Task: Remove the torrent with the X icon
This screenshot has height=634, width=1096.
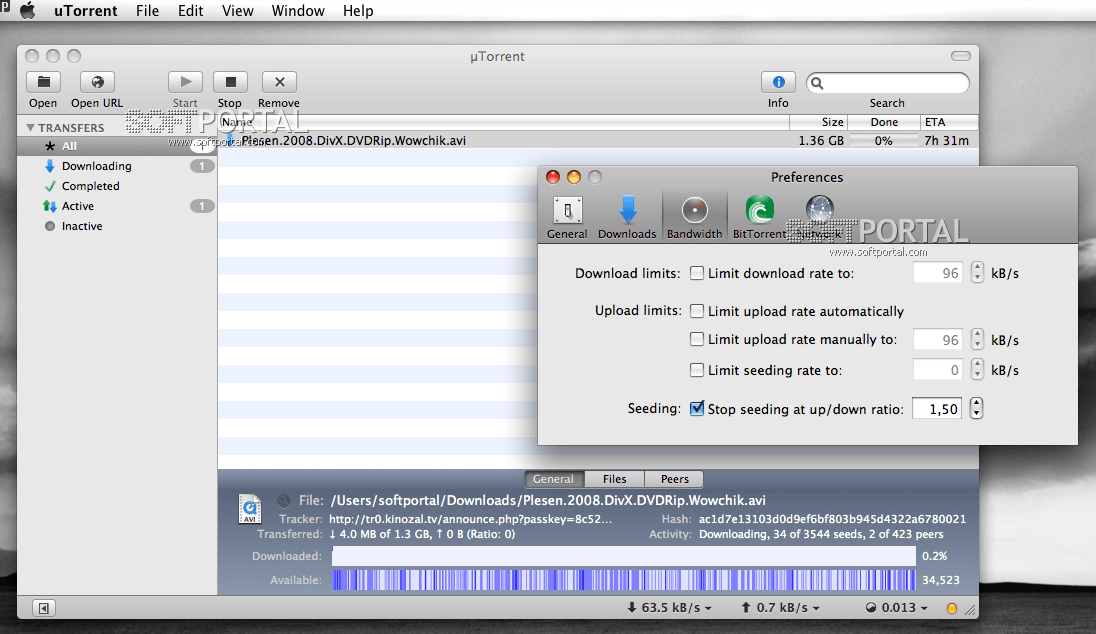Action: coord(279,82)
